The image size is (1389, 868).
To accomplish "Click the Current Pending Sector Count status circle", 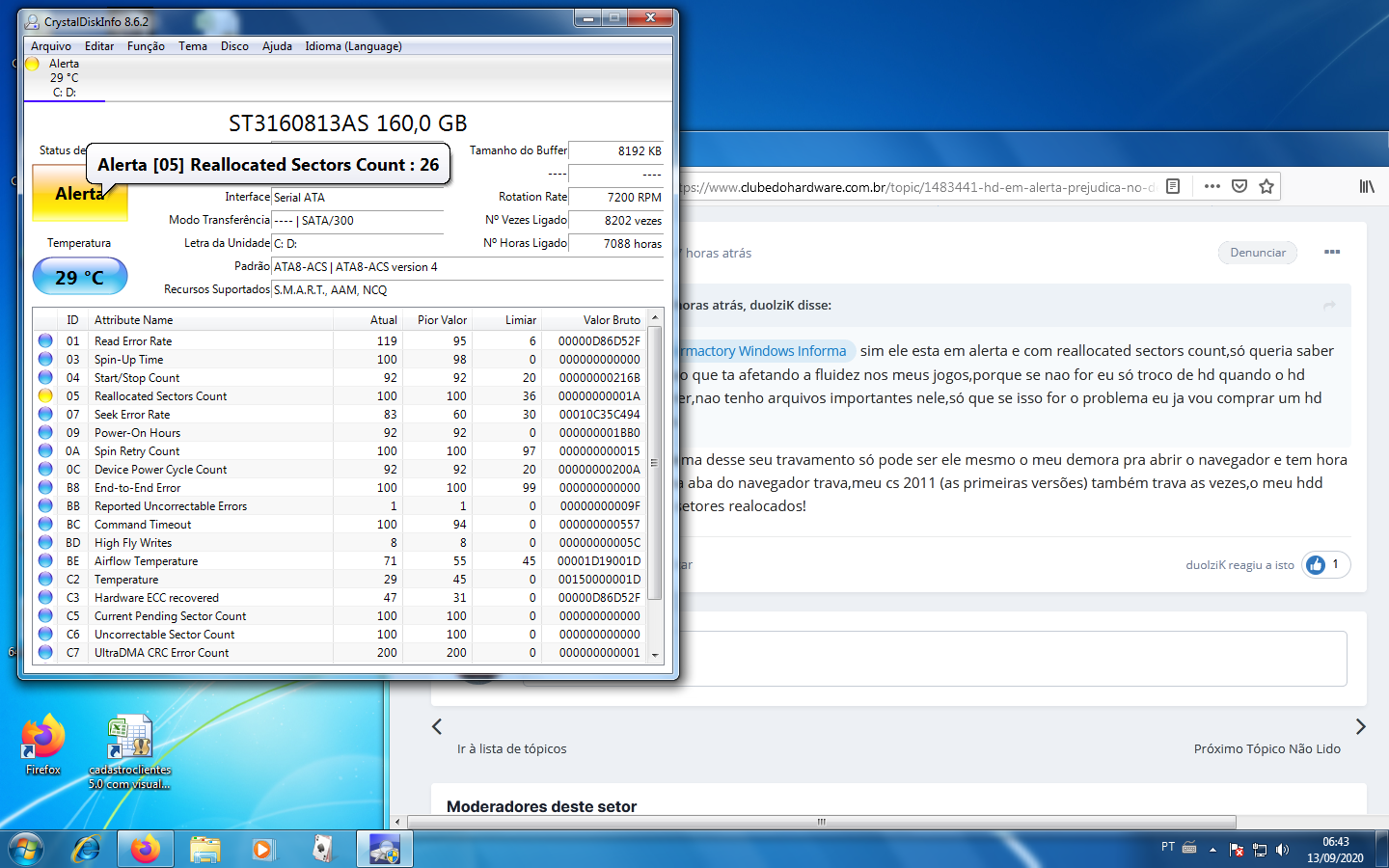I will (45, 615).
